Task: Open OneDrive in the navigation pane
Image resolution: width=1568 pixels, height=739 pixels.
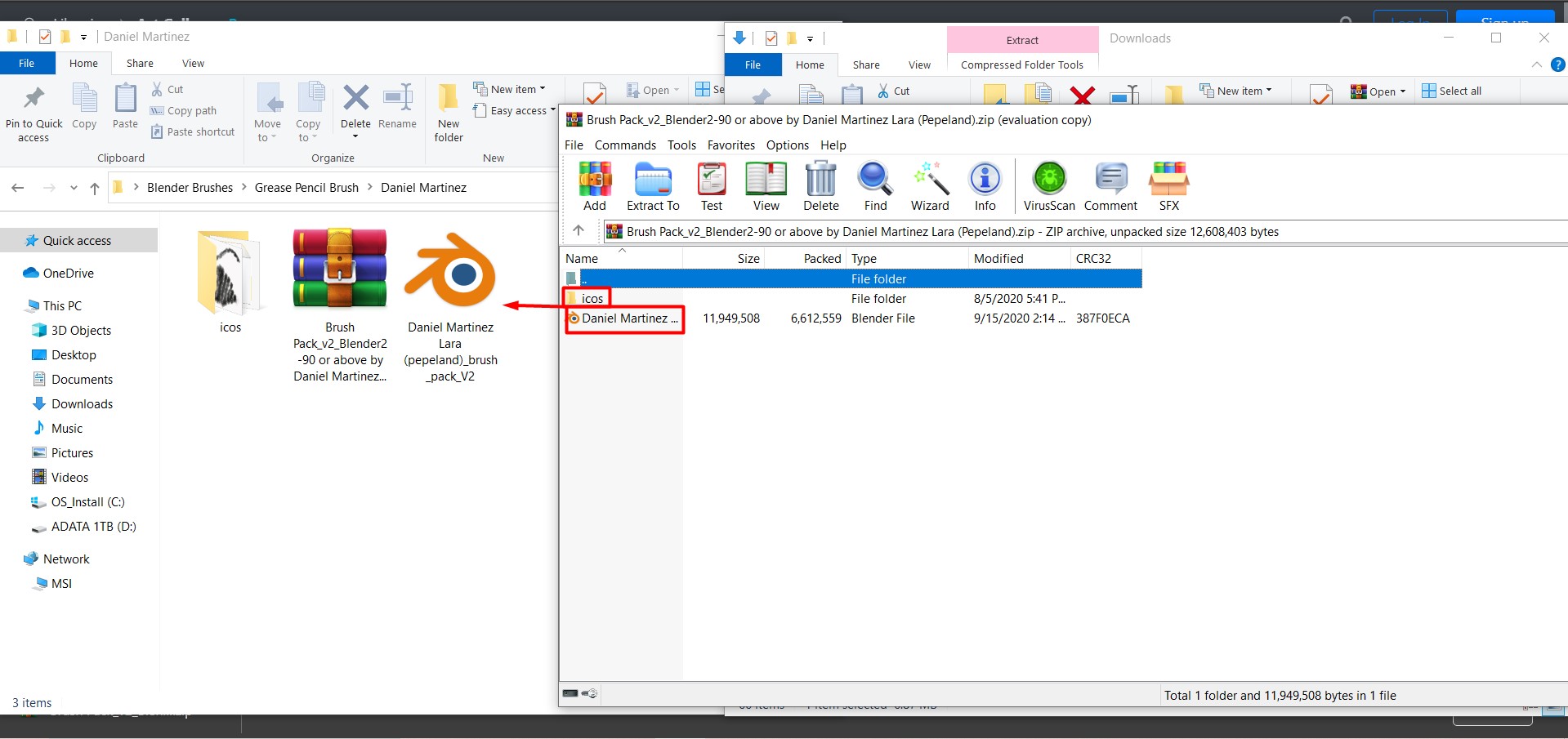Action: [x=69, y=273]
